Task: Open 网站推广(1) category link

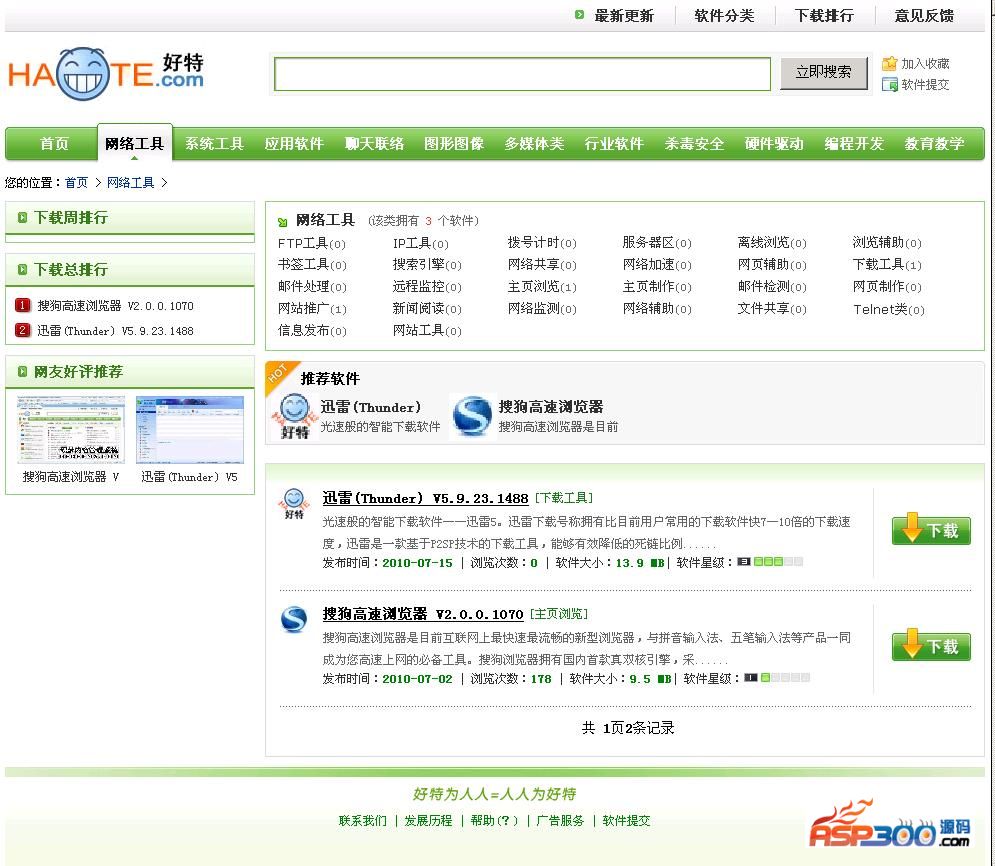Action: (312, 309)
